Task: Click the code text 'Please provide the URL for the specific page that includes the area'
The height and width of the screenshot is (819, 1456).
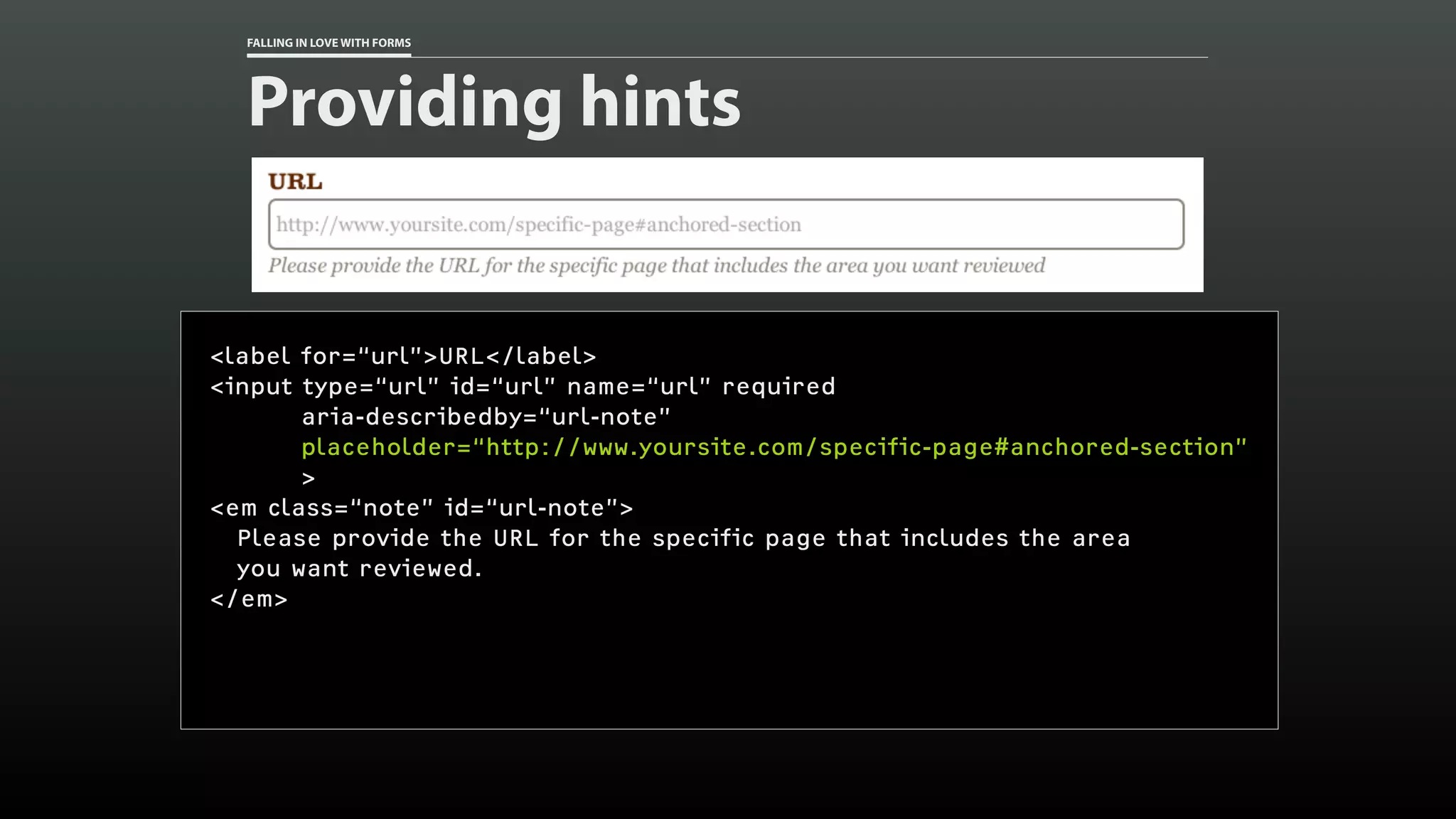Action: point(683,539)
